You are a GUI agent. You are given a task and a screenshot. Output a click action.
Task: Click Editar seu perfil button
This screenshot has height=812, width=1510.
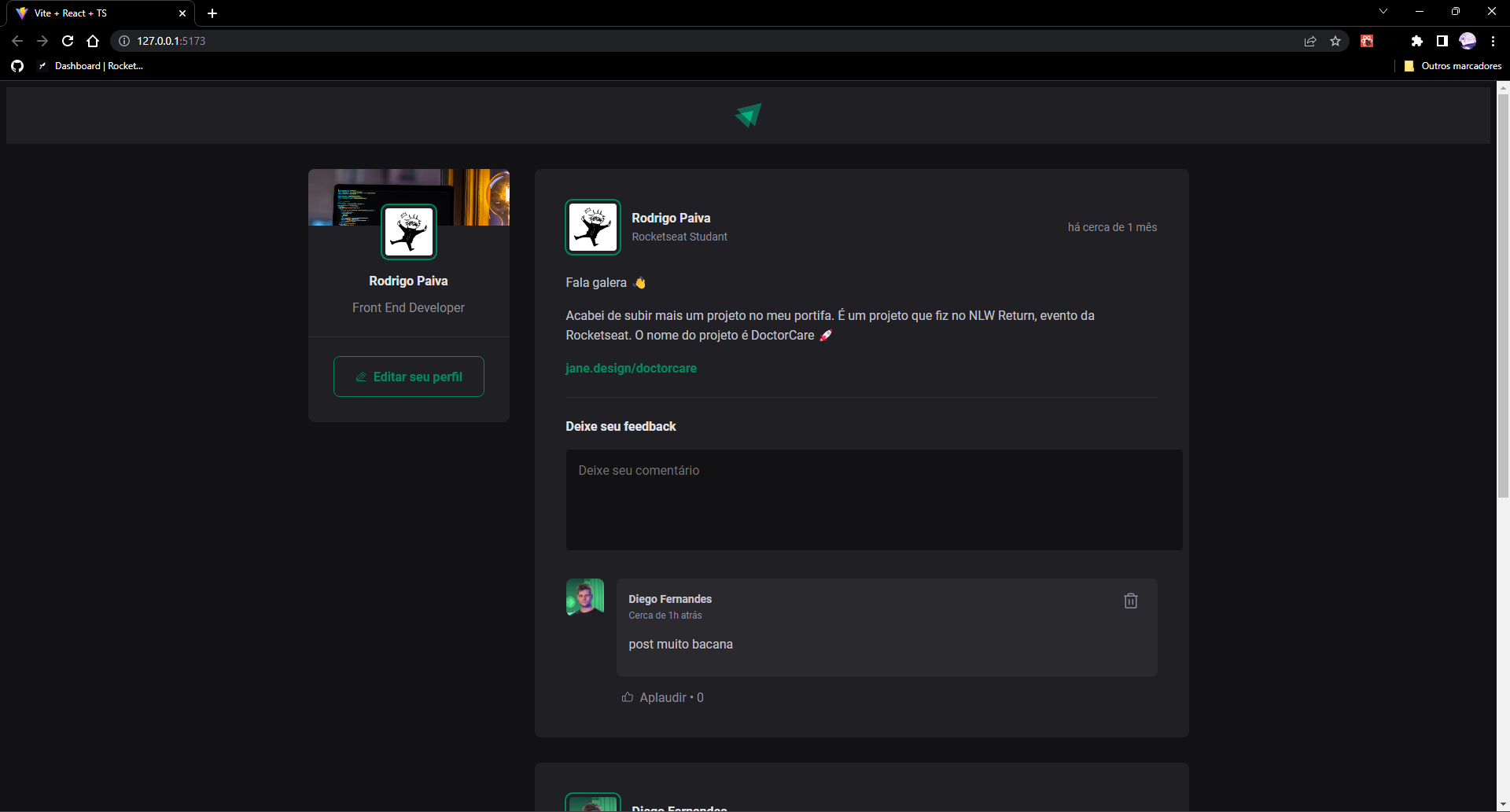(408, 377)
